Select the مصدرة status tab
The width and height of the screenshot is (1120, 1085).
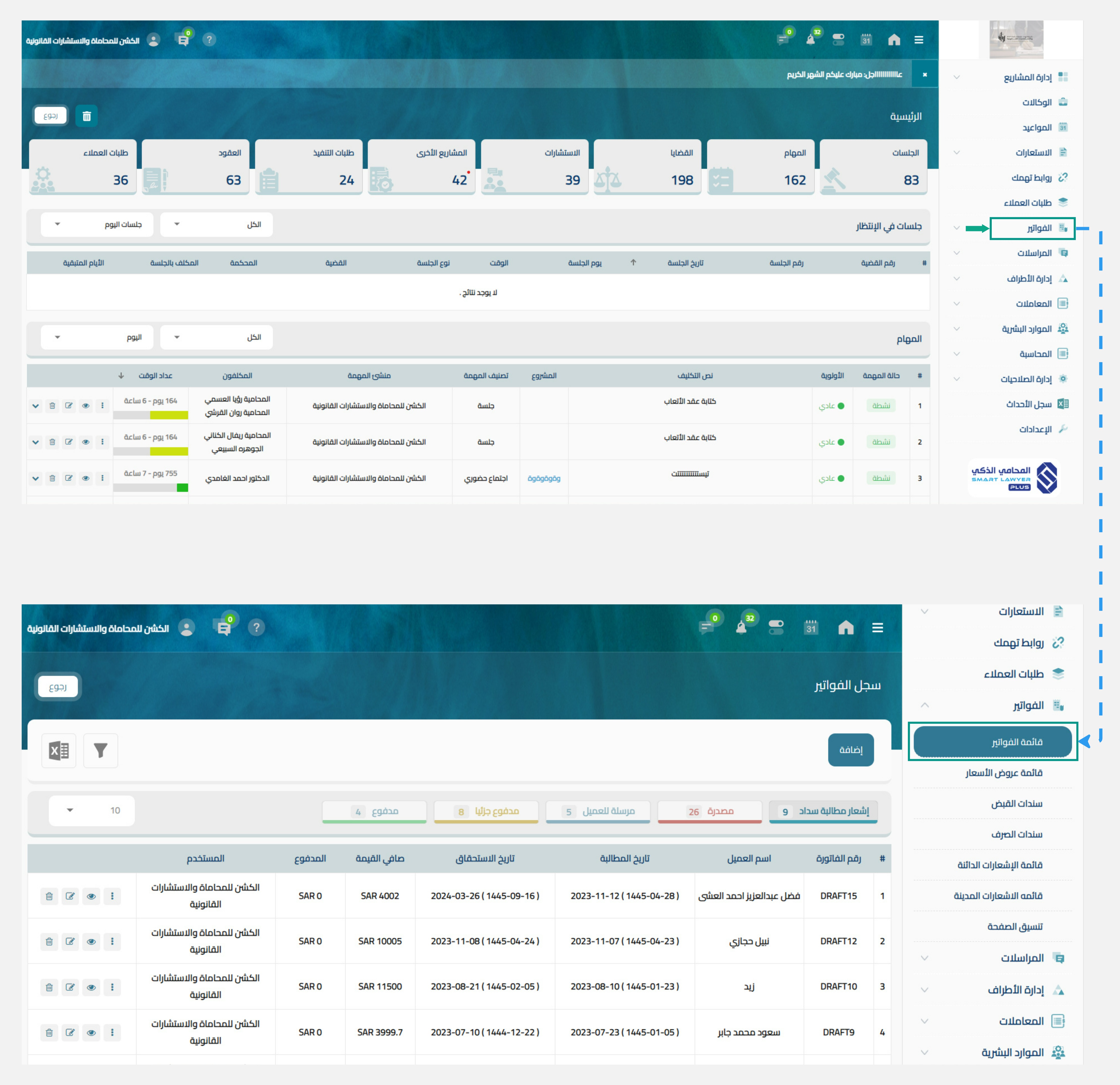point(709,811)
